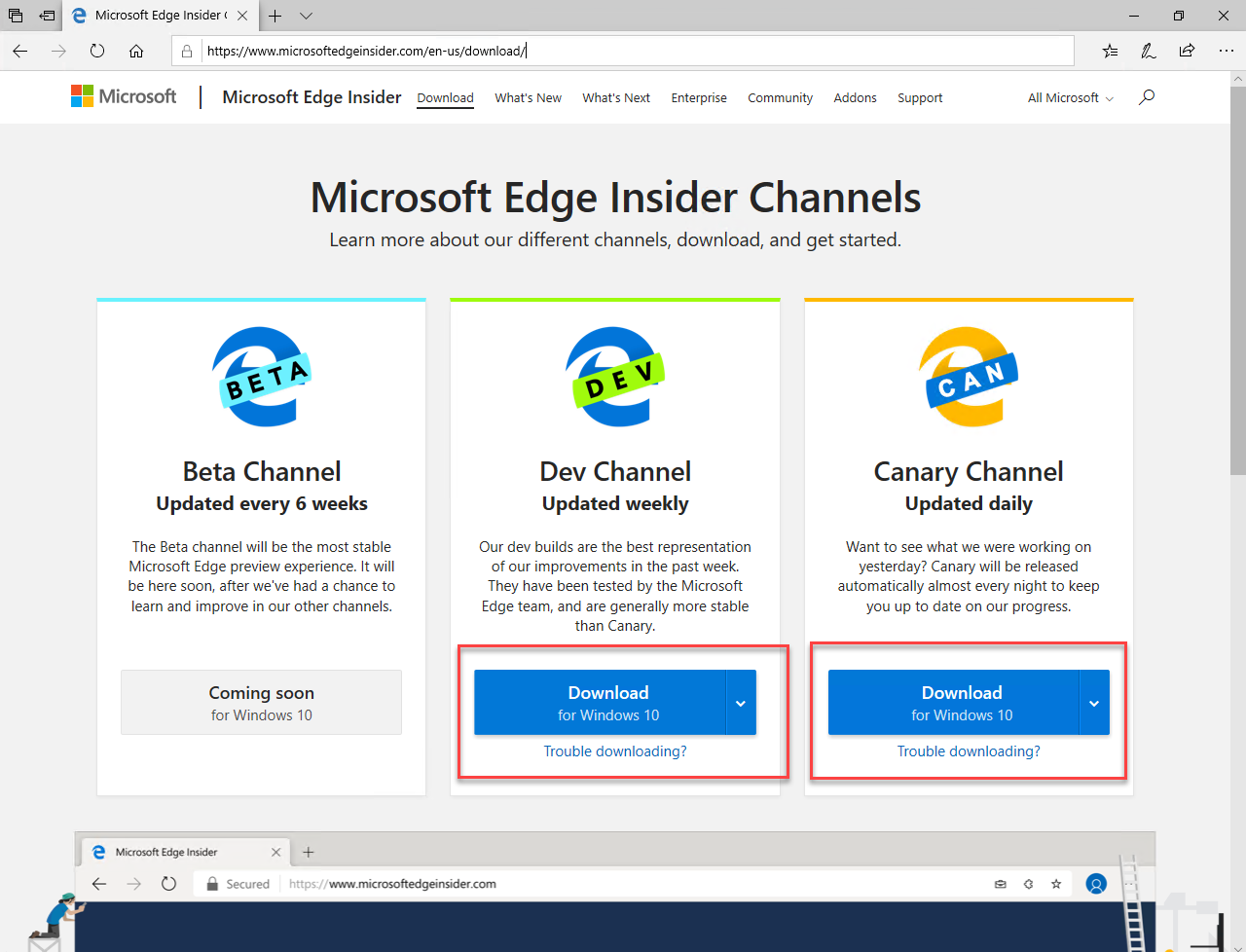
Task: Open the Addons nav item
Action: [855, 97]
